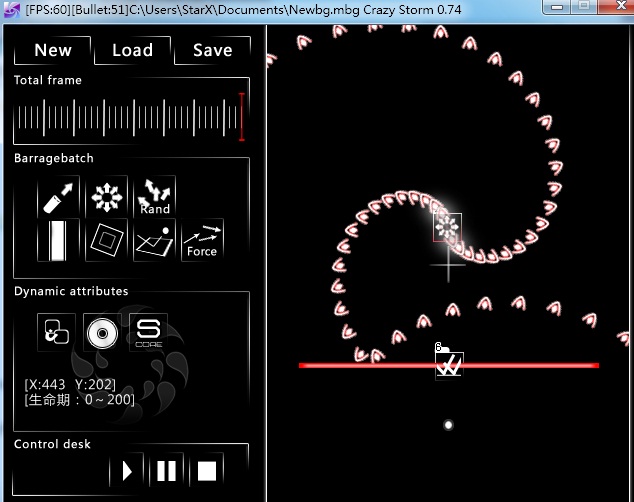The height and width of the screenshot is (502, 634).
Task: Select the checkmark object on red line
Action: click(x=449, y=366)
